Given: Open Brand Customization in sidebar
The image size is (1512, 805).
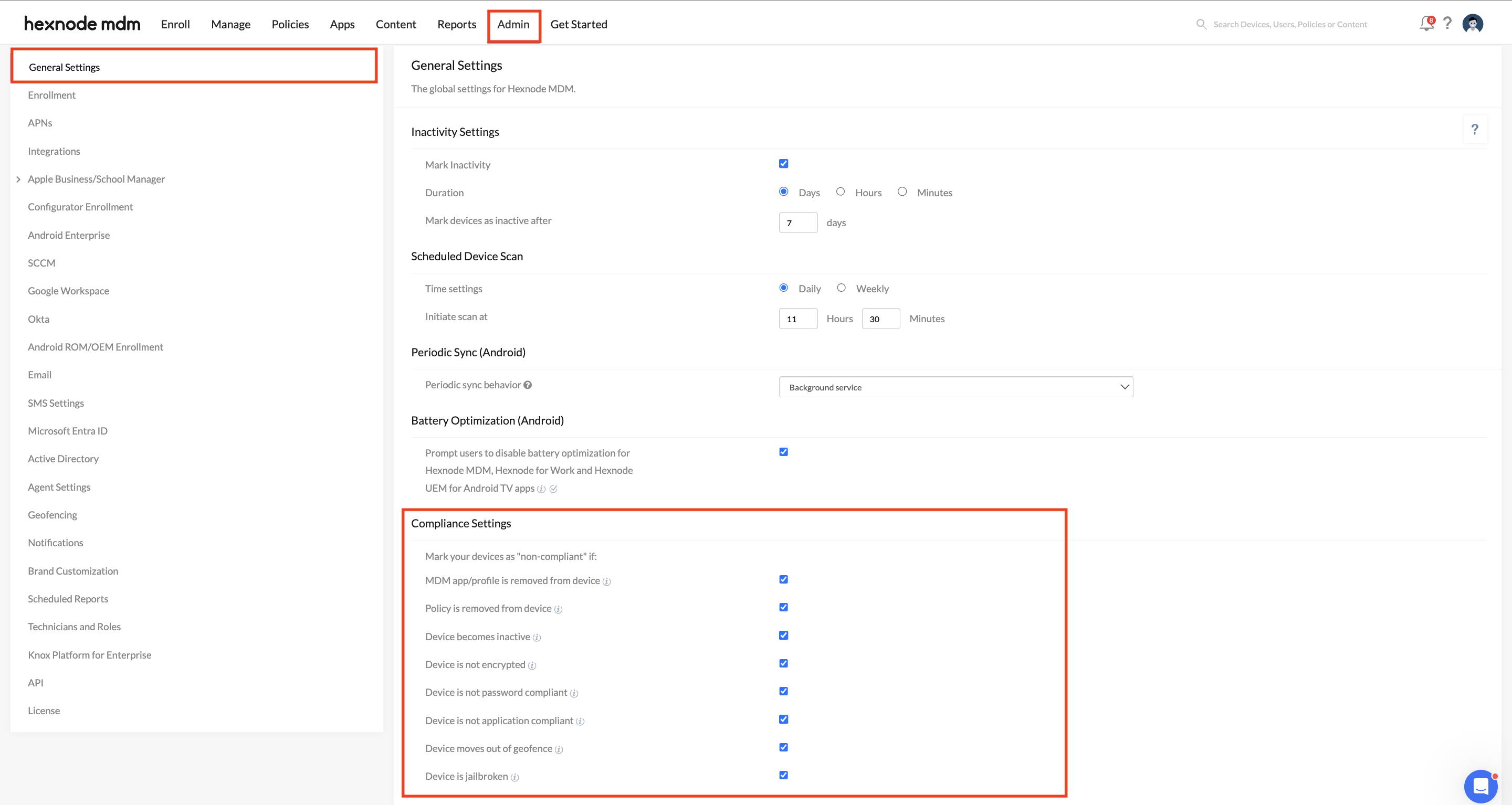Looking at the screenshot, I should click(x=73, y=571).
